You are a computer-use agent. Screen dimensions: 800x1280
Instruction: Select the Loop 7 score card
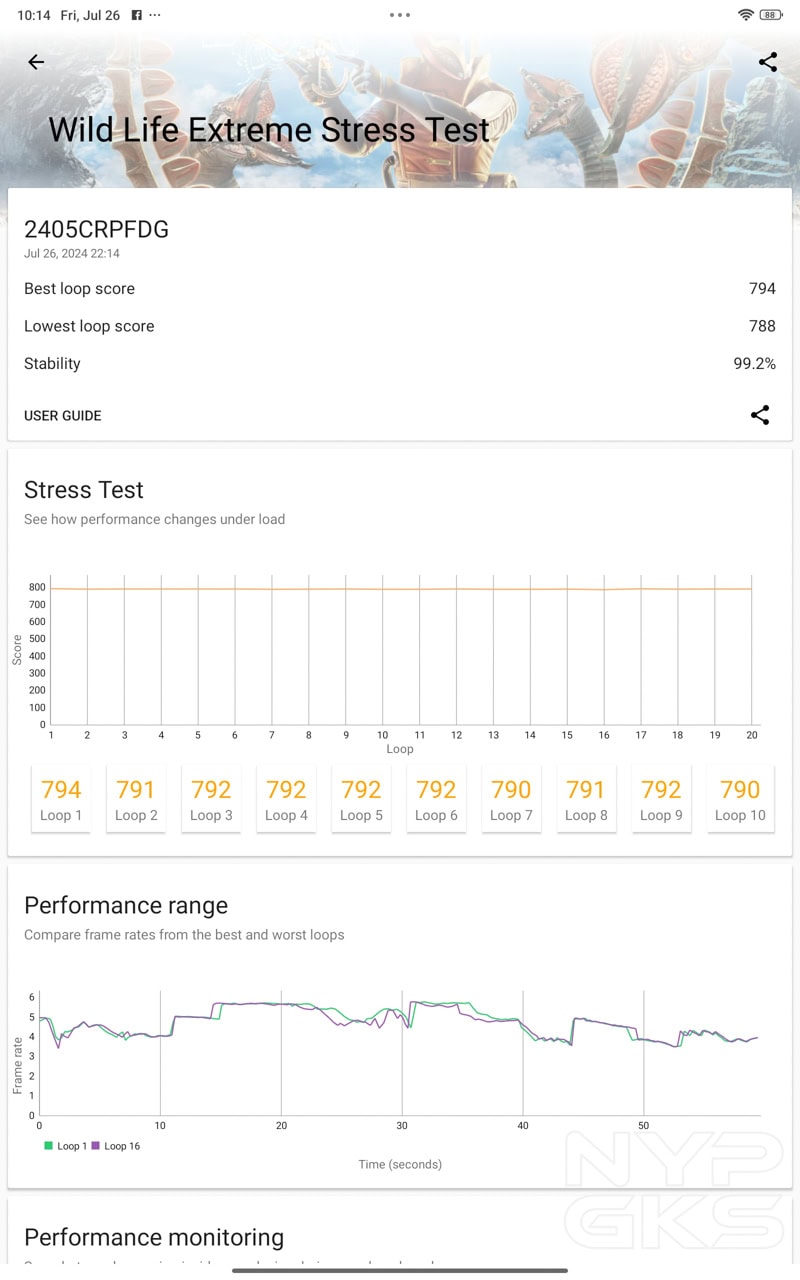click(511, 799)
